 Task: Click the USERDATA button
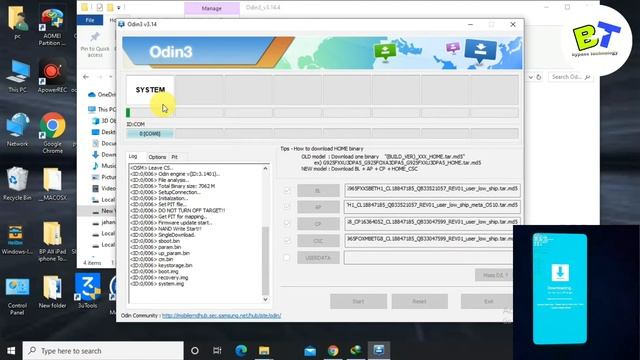[318, 258]
